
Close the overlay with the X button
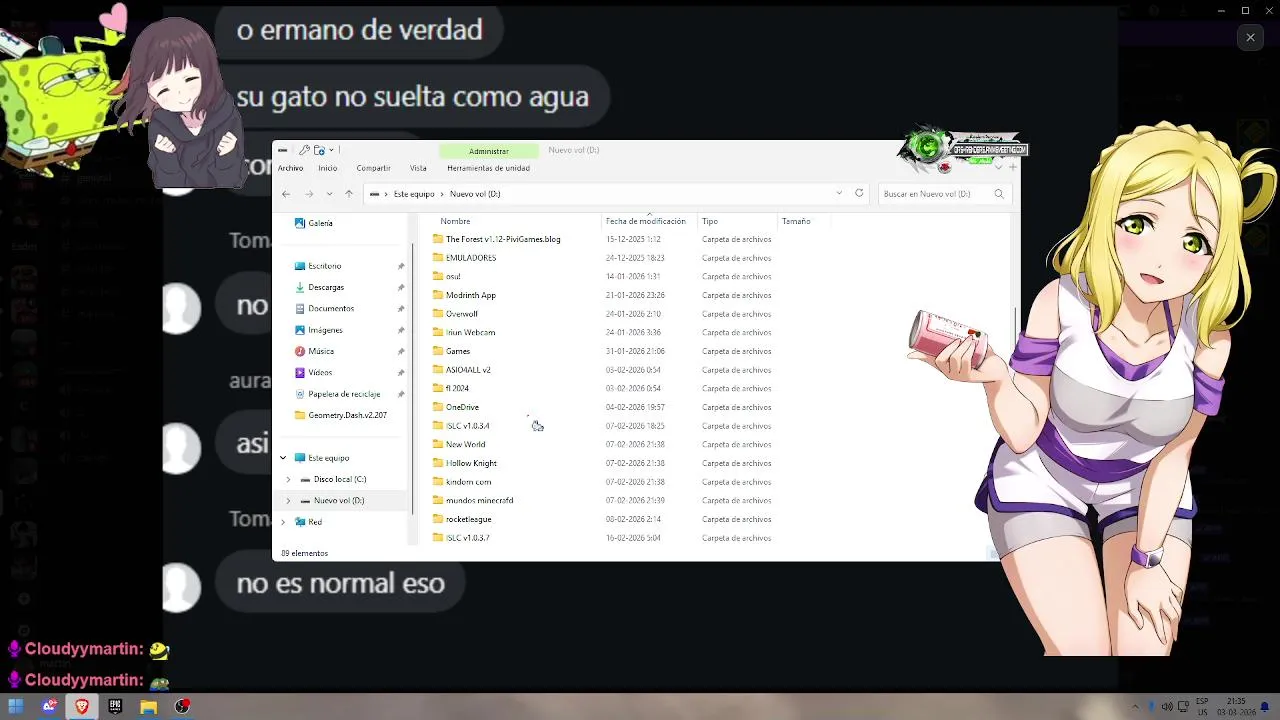pyautogui.click(x=1250, y=38)
